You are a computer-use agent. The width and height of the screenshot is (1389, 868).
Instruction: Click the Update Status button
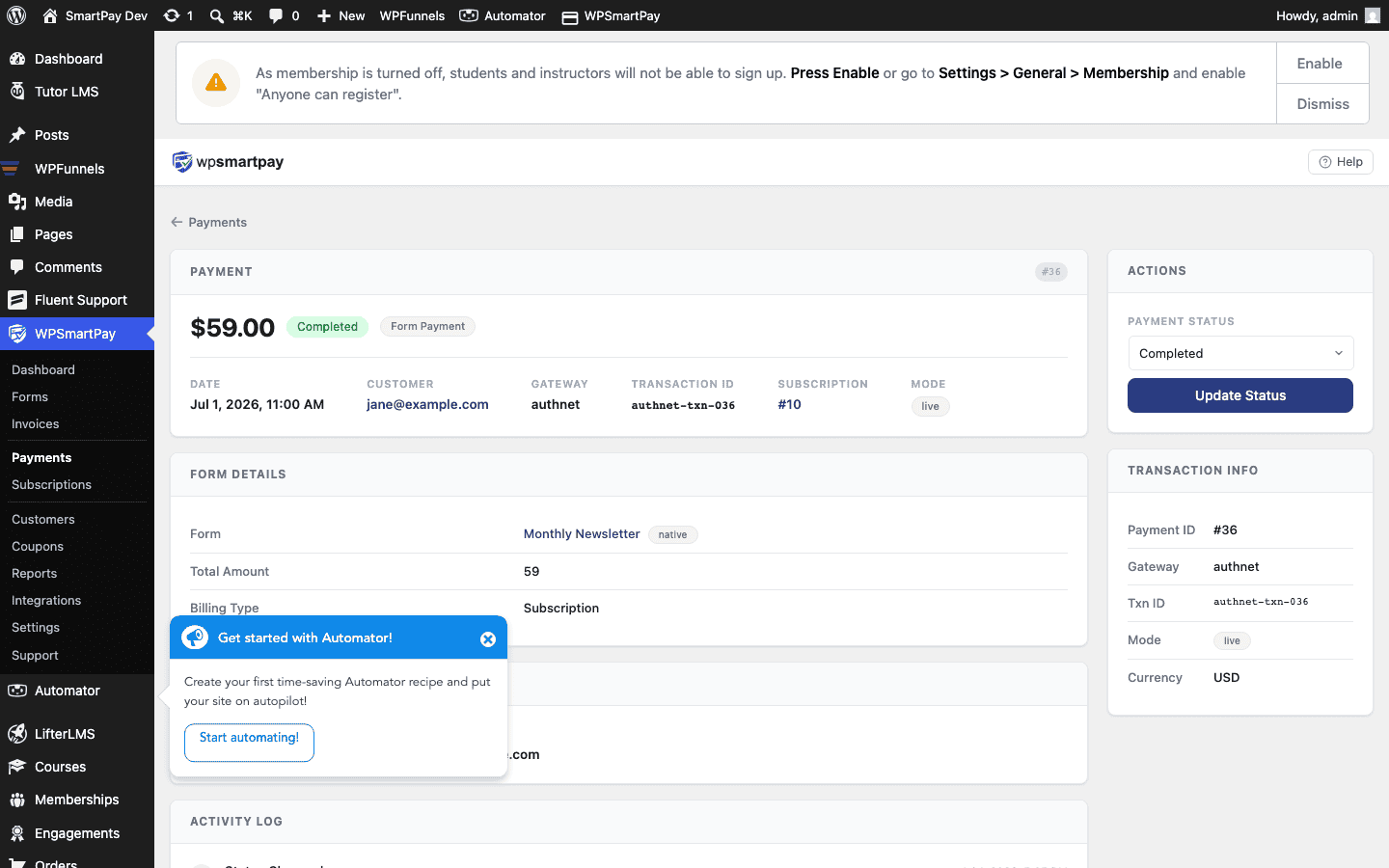point(1240,395)
